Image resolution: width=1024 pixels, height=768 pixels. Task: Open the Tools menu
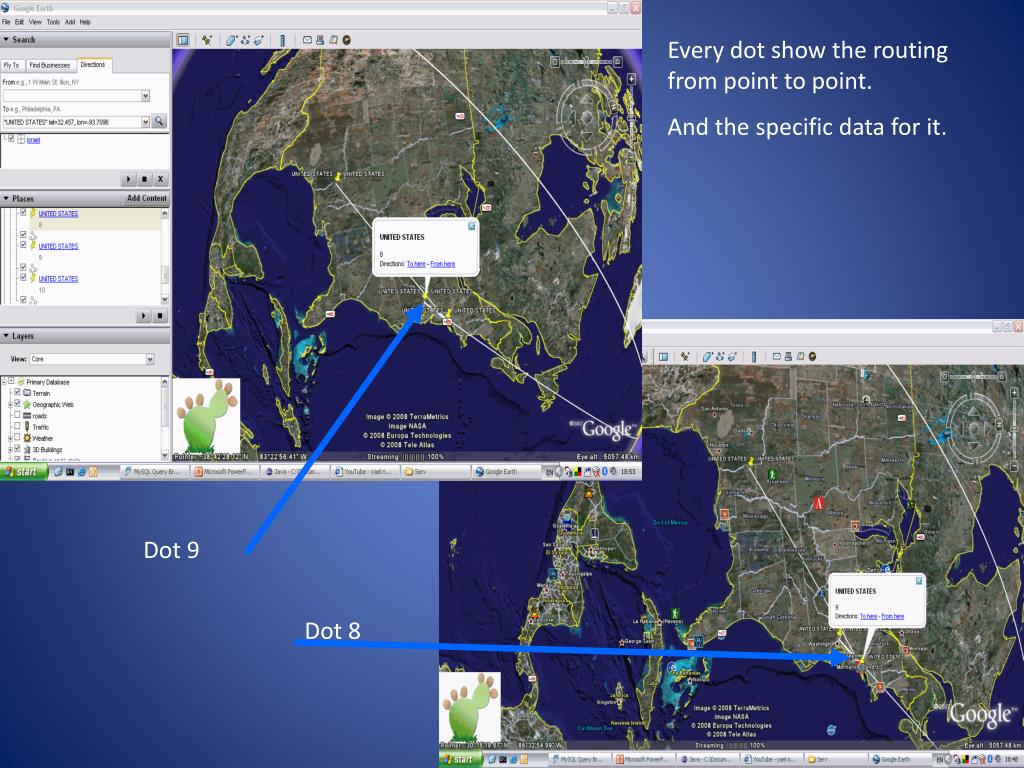point(53,22)
